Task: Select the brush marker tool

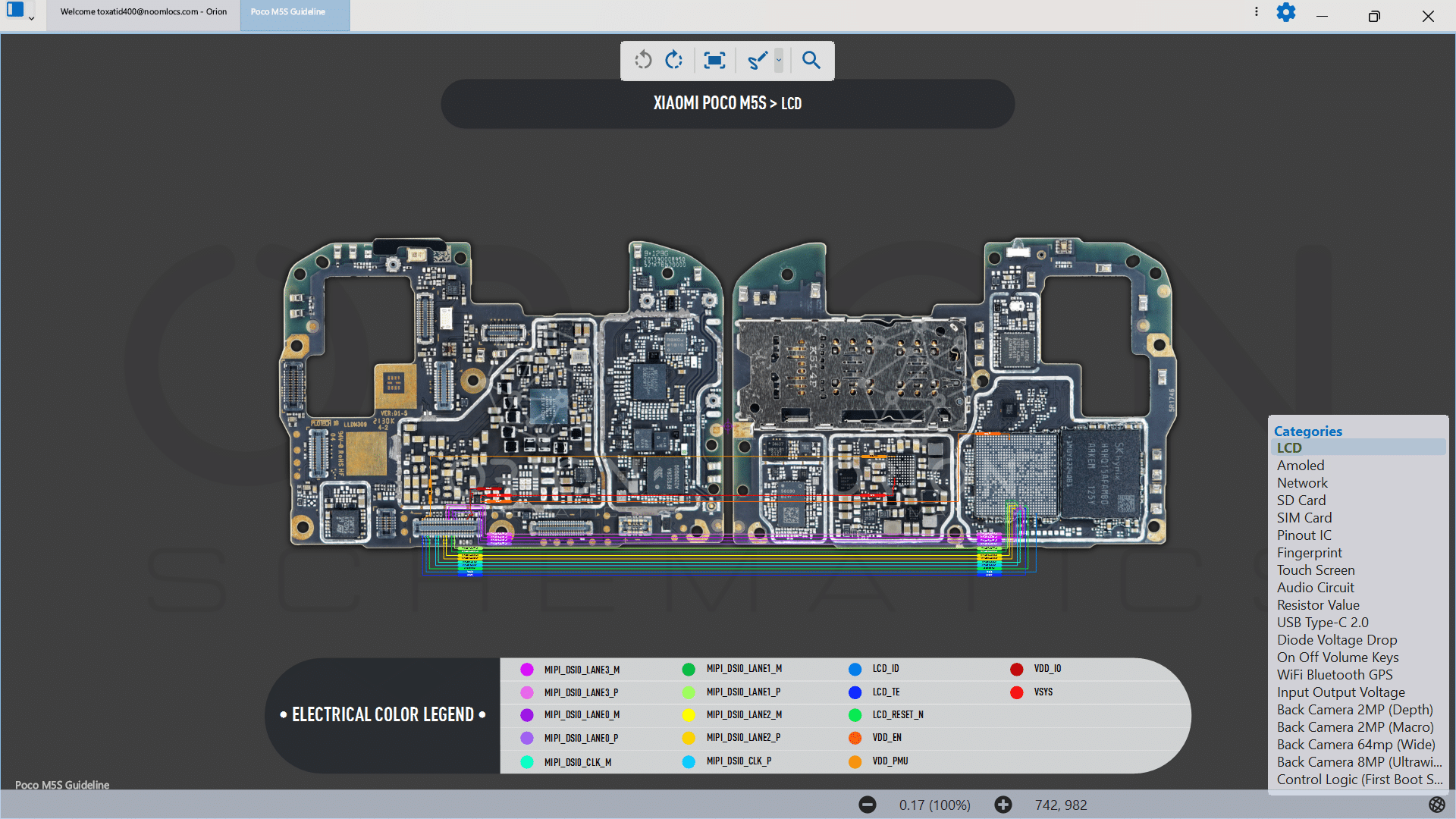Action: pos(757,60)
